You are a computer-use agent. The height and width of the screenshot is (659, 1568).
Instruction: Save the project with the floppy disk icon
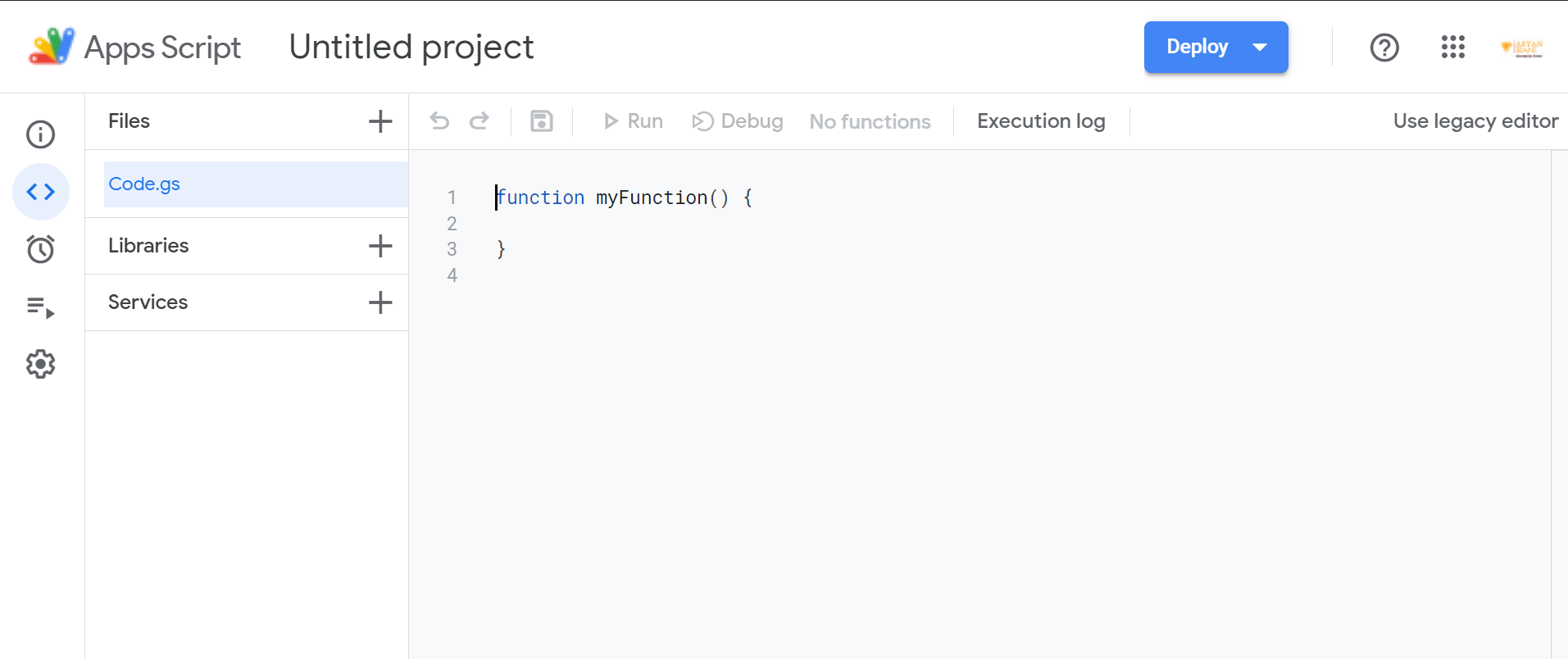(x=542, y=121)
